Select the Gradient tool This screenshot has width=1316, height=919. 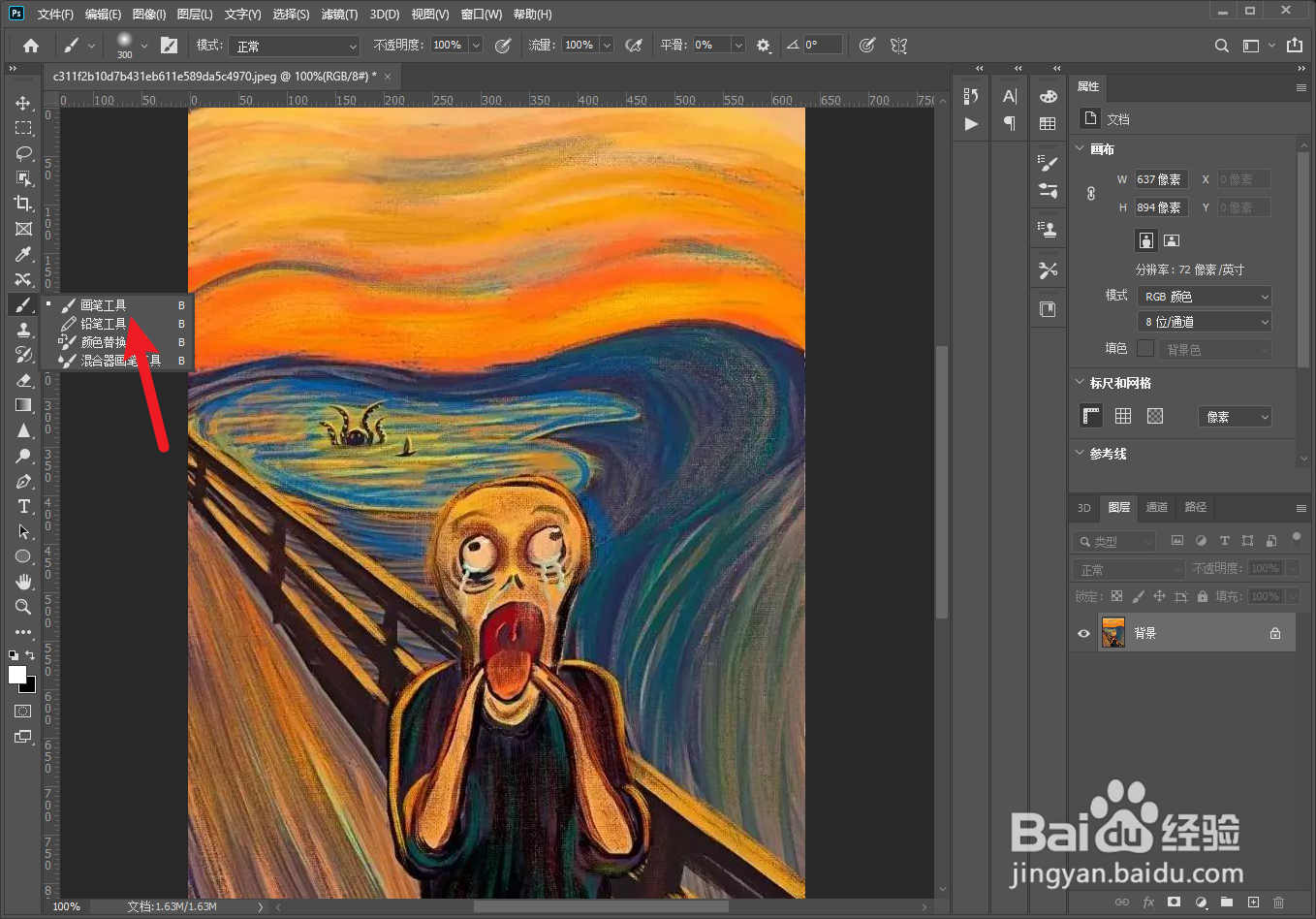click(x=23, y=405)
